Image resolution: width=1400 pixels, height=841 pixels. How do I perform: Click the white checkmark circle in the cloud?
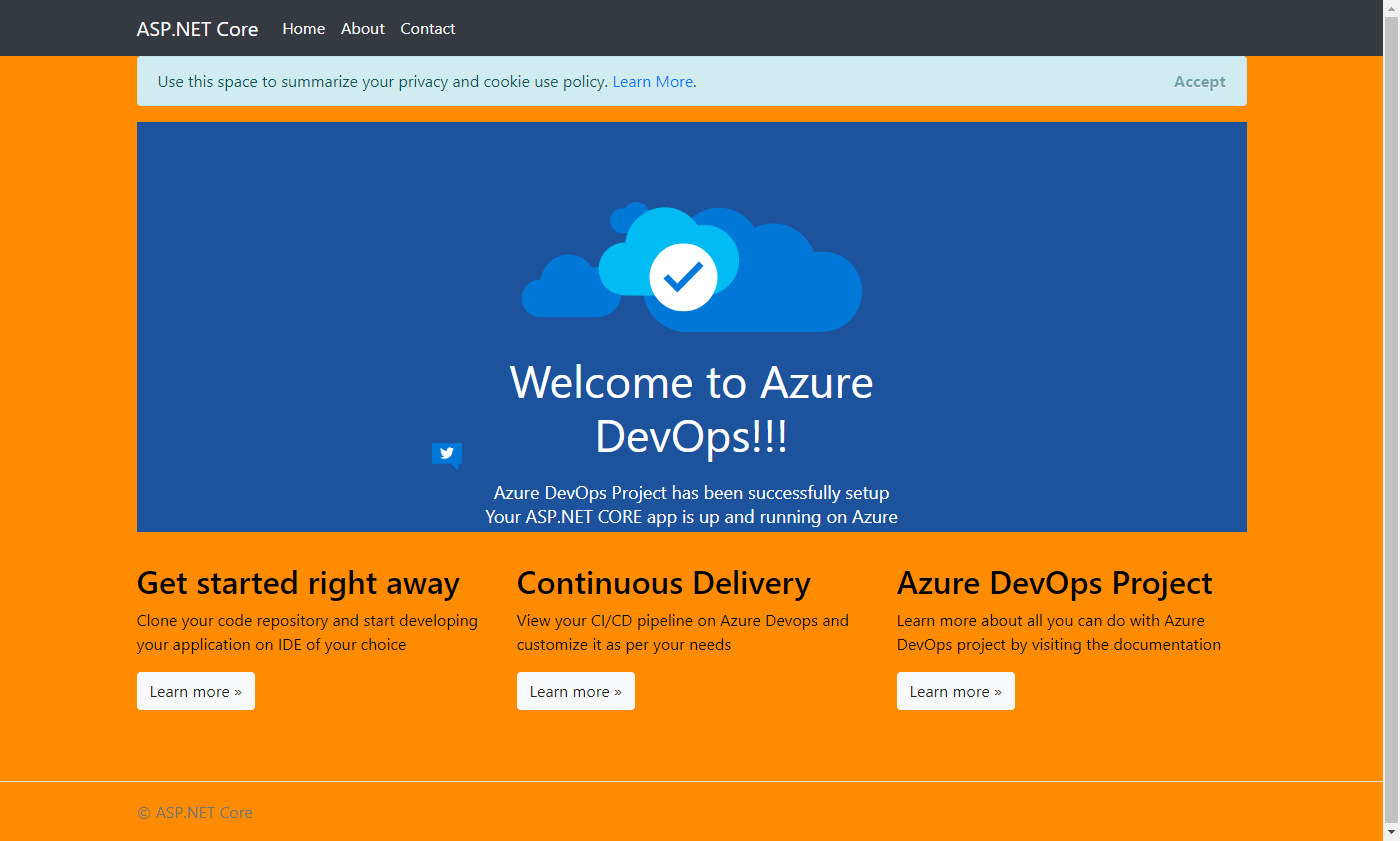coord(683,277)
